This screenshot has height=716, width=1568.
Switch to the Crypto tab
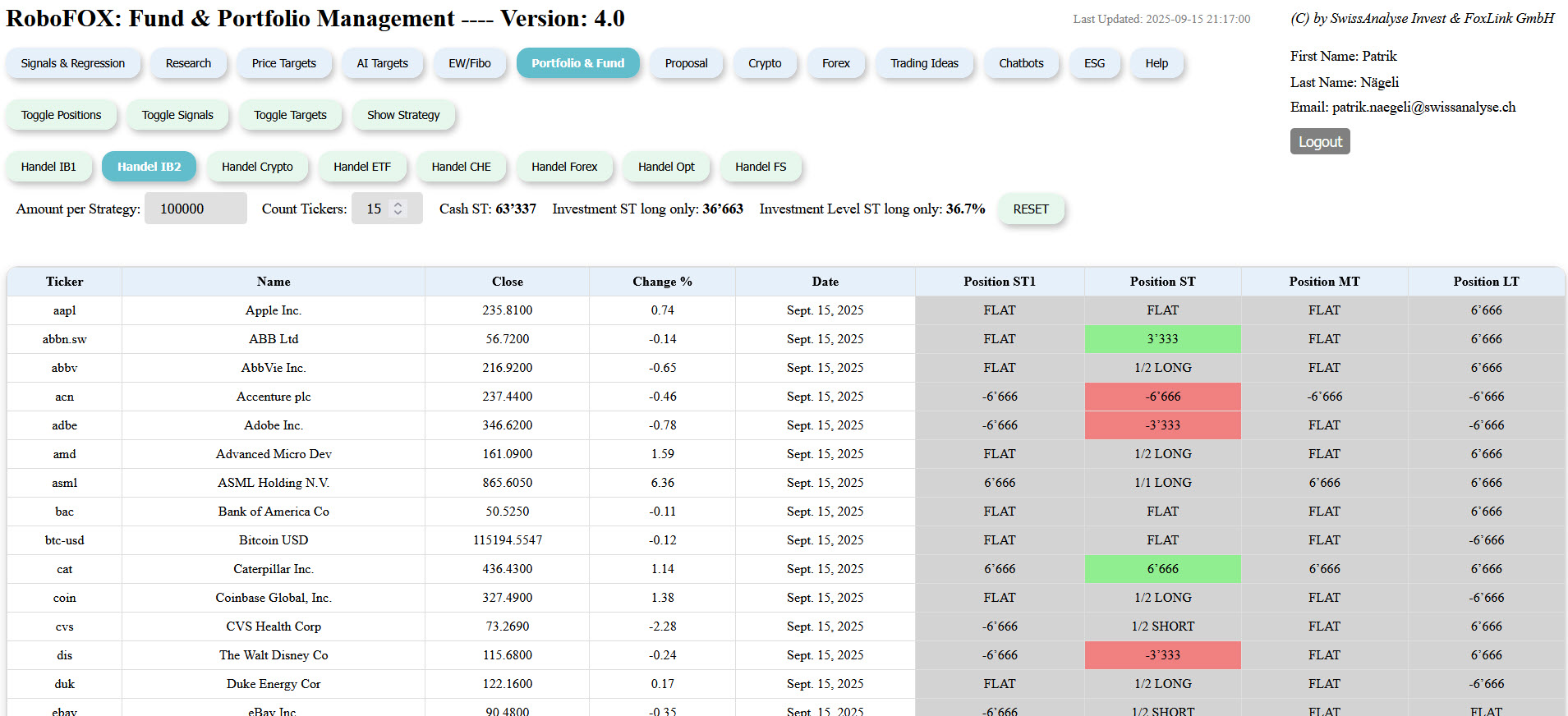pyautogui.click(x=765, y=63)
